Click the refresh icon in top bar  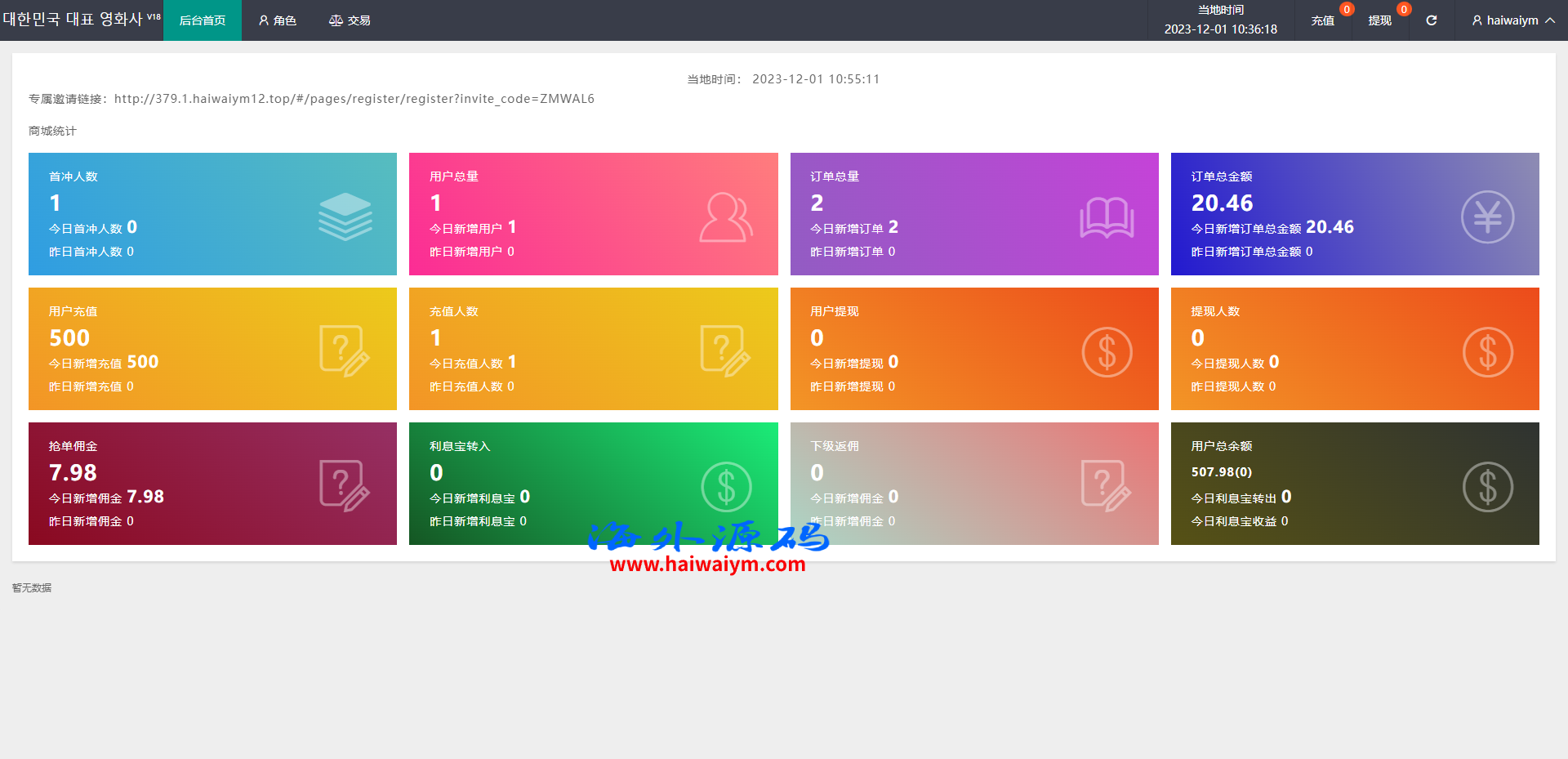[x=1431, y=20]
